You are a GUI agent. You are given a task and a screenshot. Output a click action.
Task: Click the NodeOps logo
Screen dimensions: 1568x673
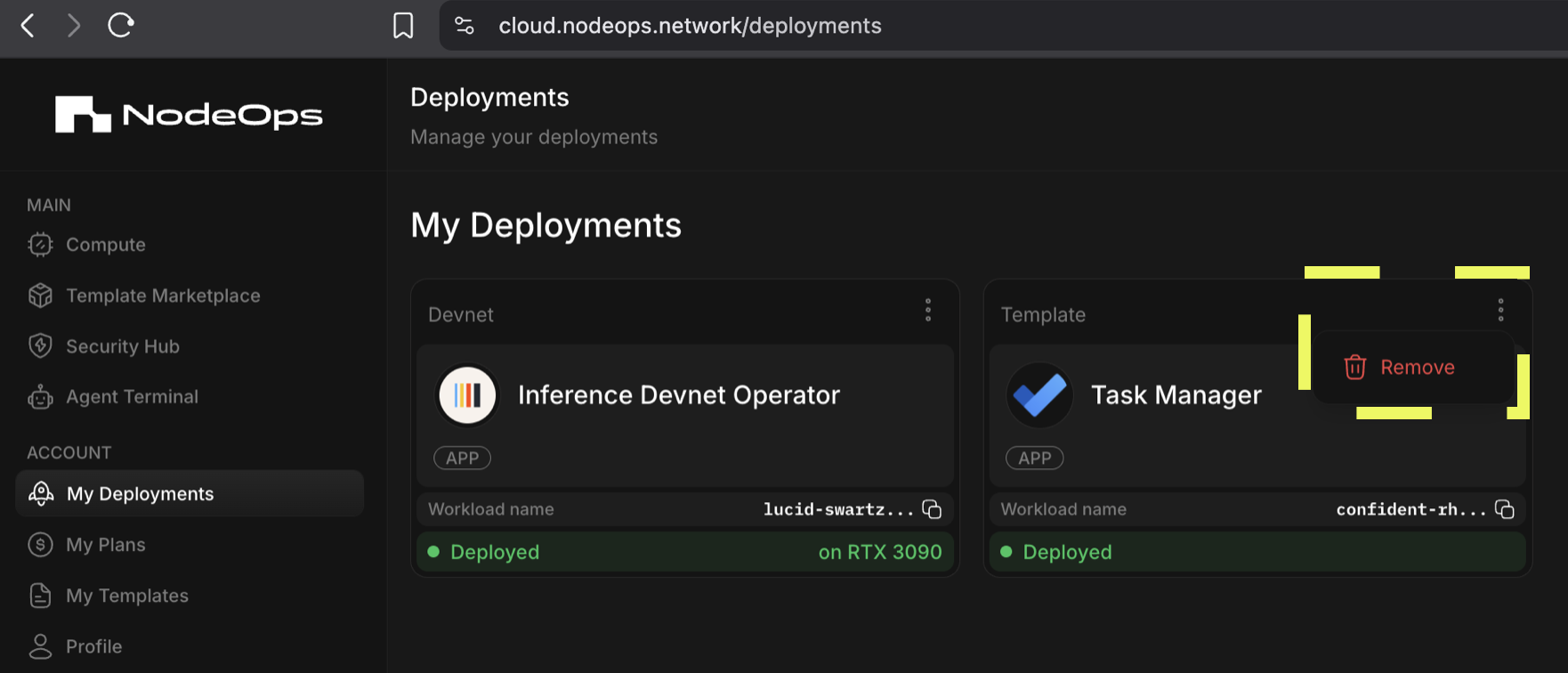(x=189, y=115)
